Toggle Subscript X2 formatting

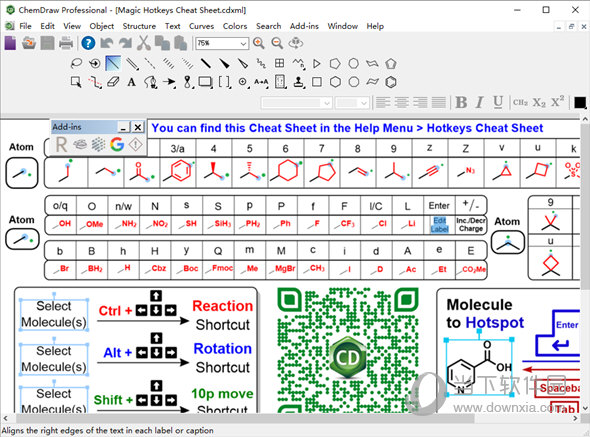[x=539, y=102]
